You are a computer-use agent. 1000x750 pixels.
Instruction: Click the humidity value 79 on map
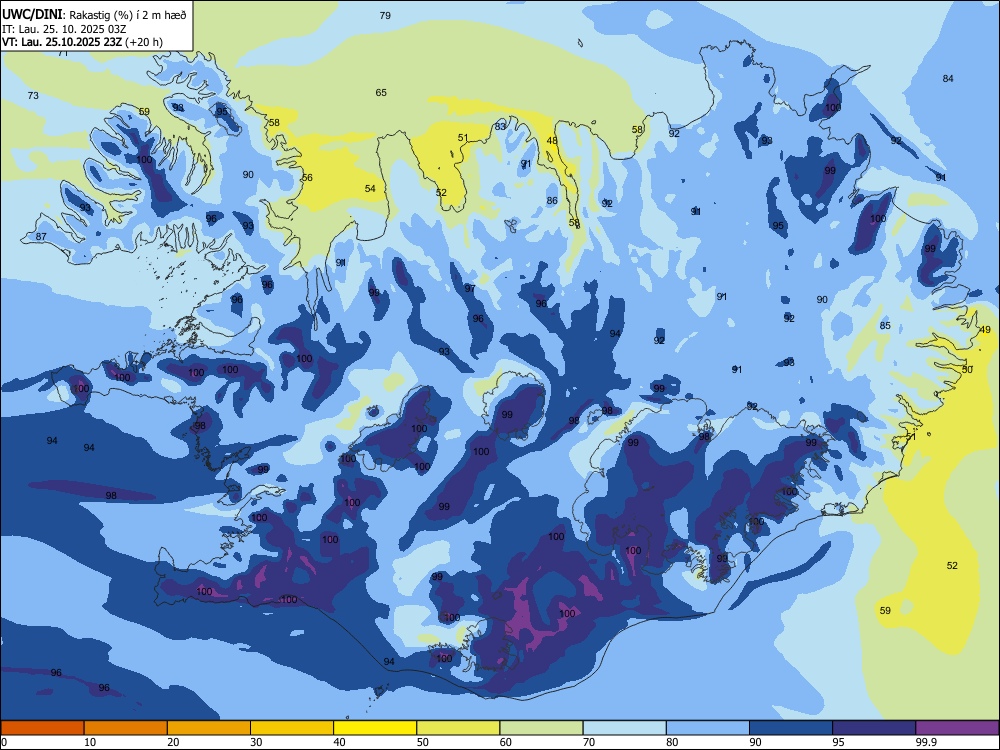tap(385, 15)
